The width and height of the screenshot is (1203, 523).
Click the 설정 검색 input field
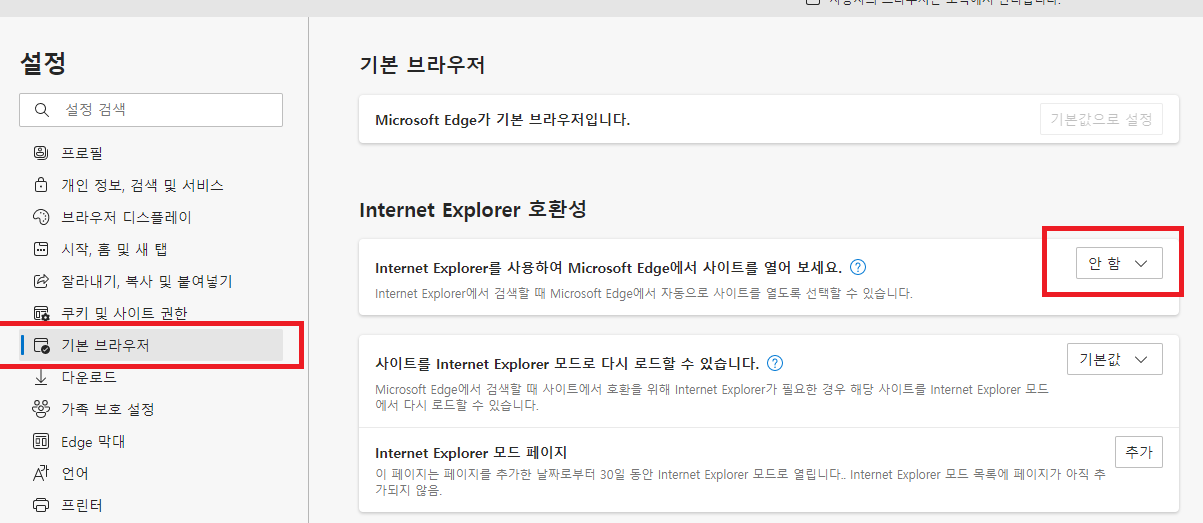click(151, 110)
